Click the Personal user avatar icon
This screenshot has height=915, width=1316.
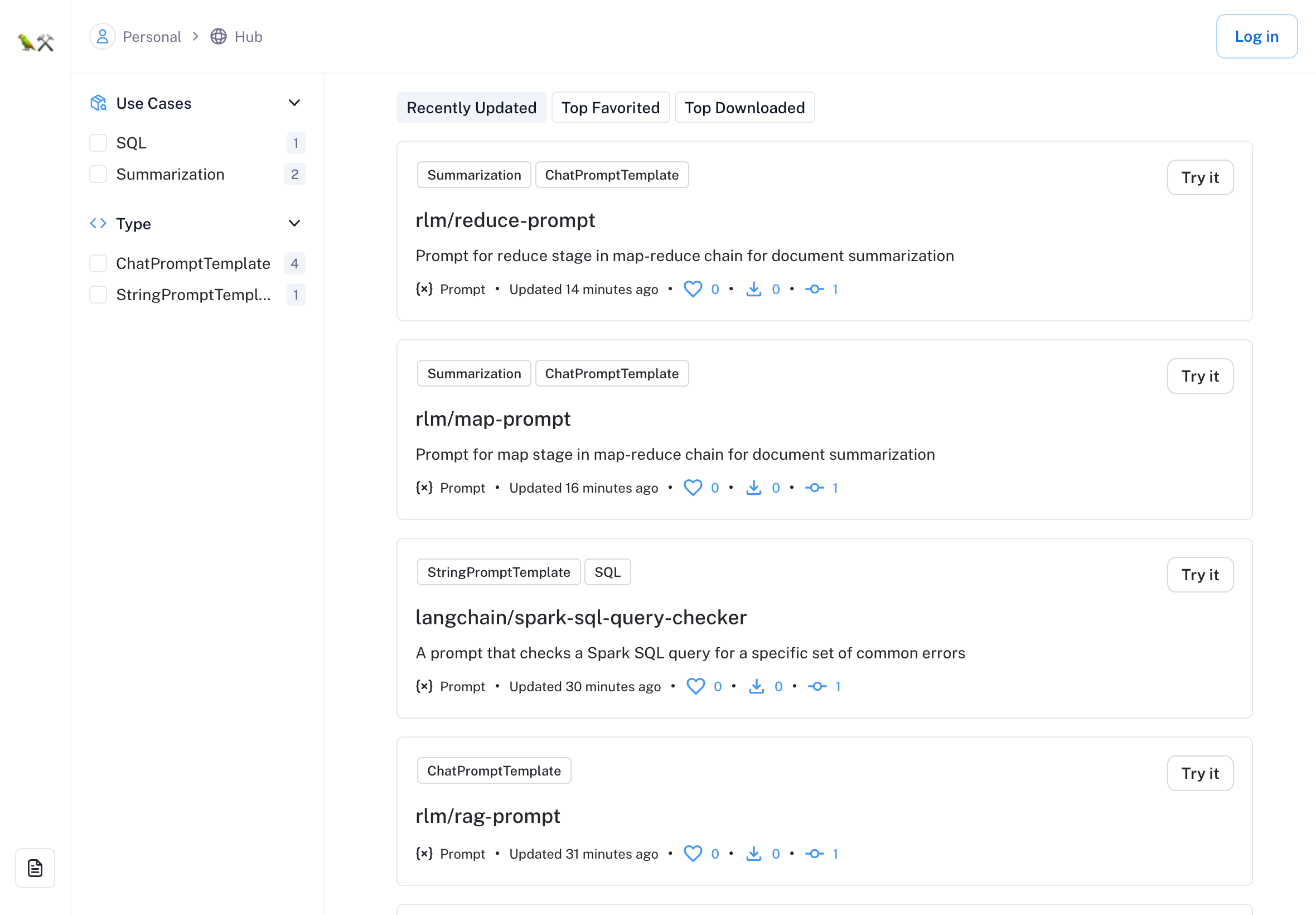click(103, 37)
